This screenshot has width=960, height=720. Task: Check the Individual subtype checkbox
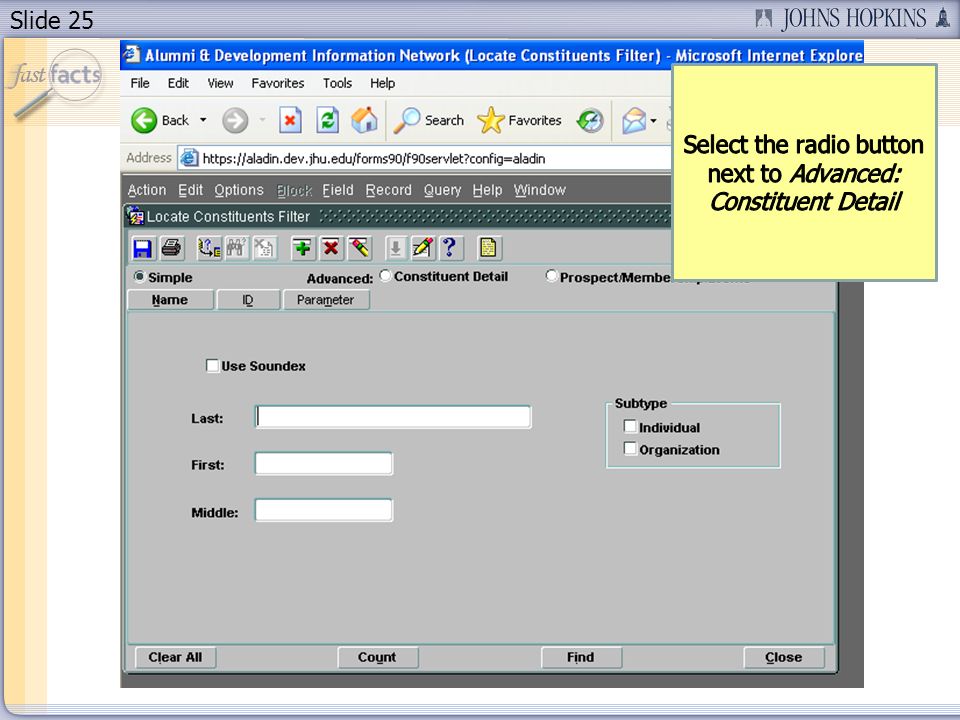click(630, 426)
